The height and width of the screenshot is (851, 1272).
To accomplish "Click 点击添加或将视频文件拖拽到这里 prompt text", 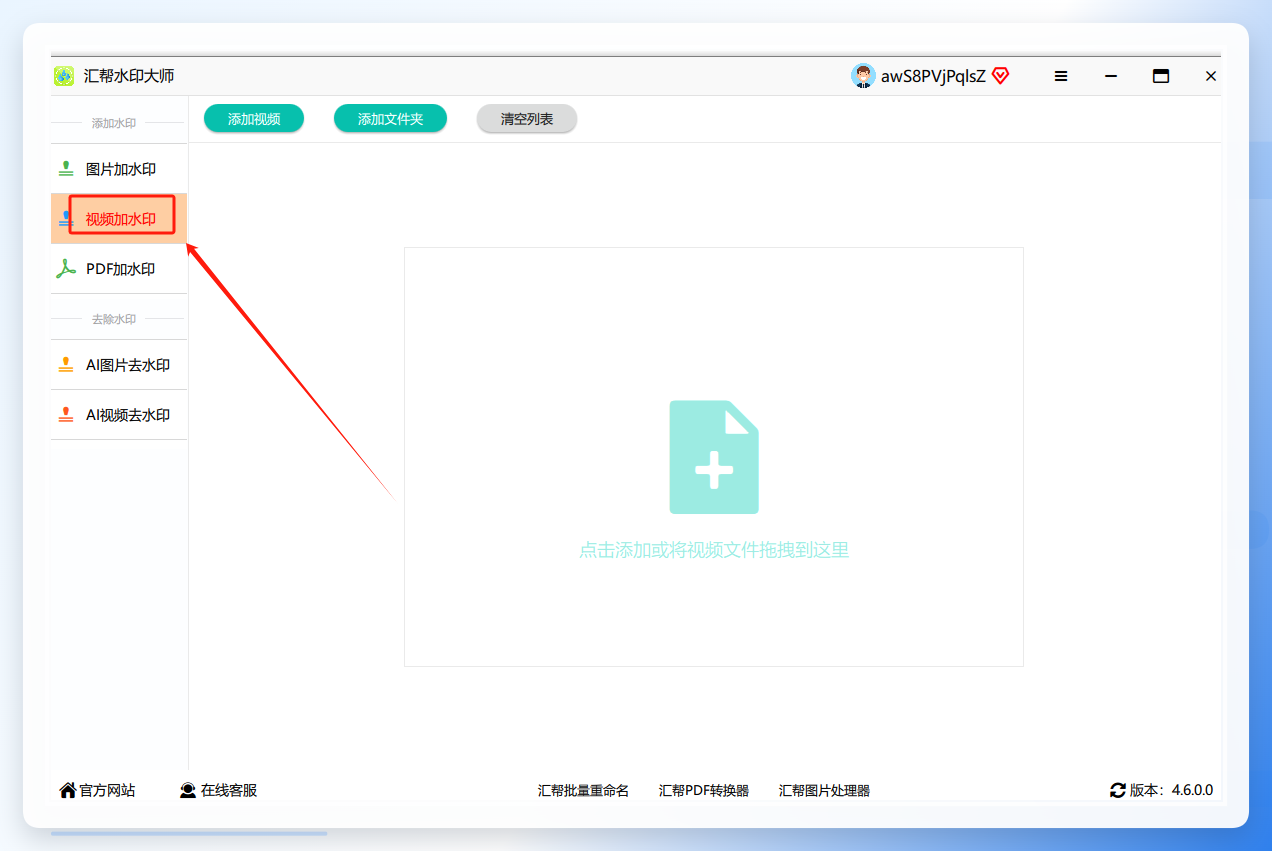I will click(x=714, y=550).
